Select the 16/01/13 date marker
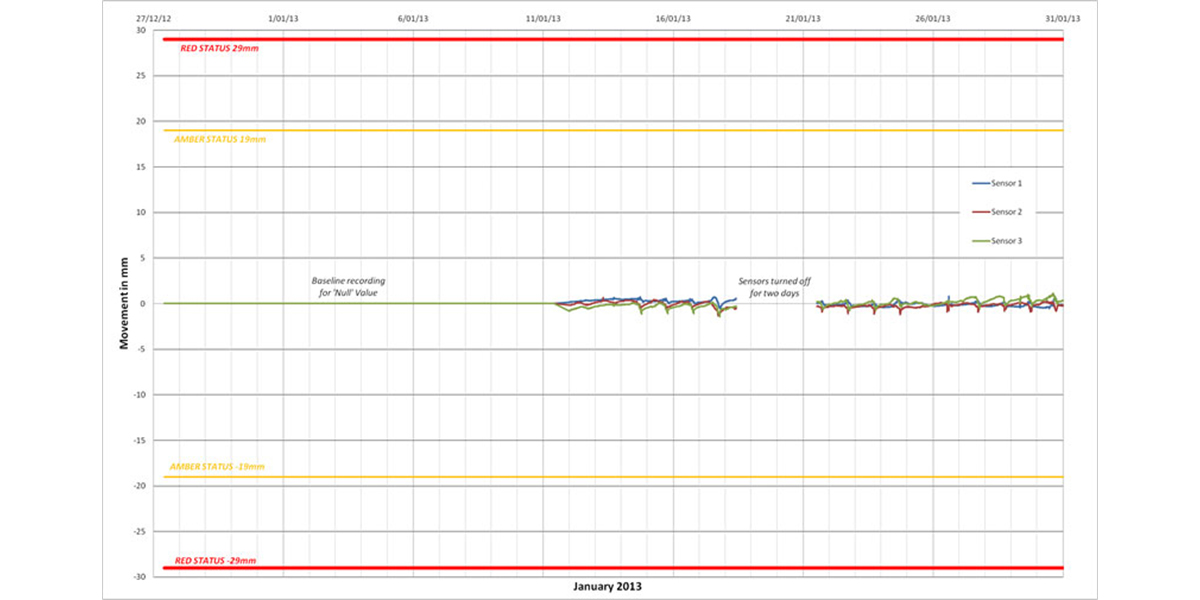1200x600 pixels. pyautogui.click(x=673, y=18)
